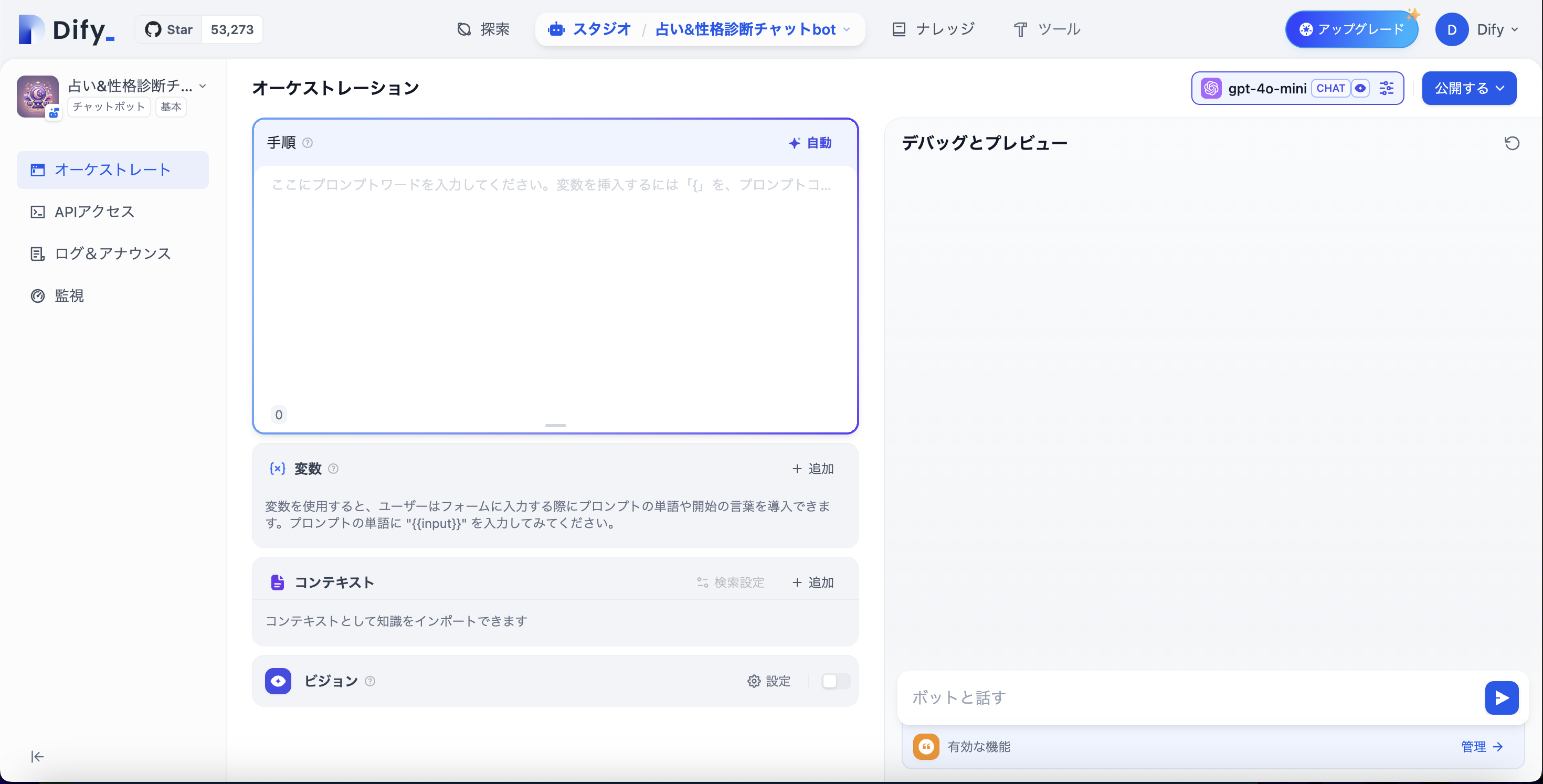
Task: Select 監視 in the sidebar
Action: pos(68,295)
